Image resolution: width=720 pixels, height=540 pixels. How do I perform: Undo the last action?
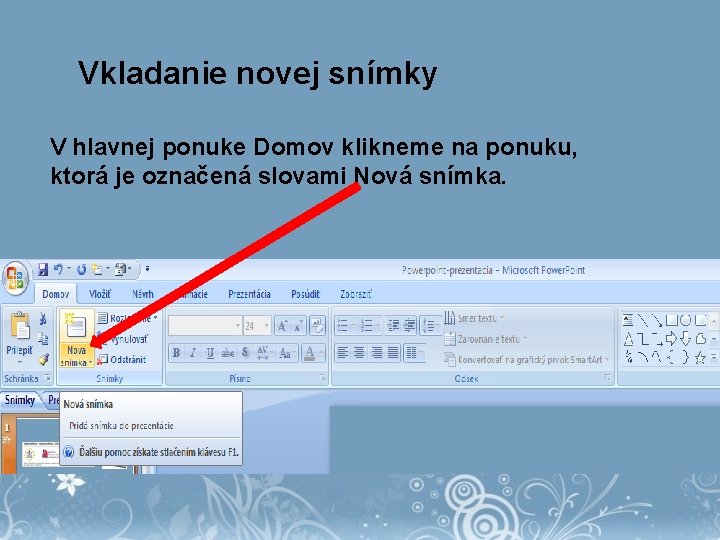[x=58, y=269]
